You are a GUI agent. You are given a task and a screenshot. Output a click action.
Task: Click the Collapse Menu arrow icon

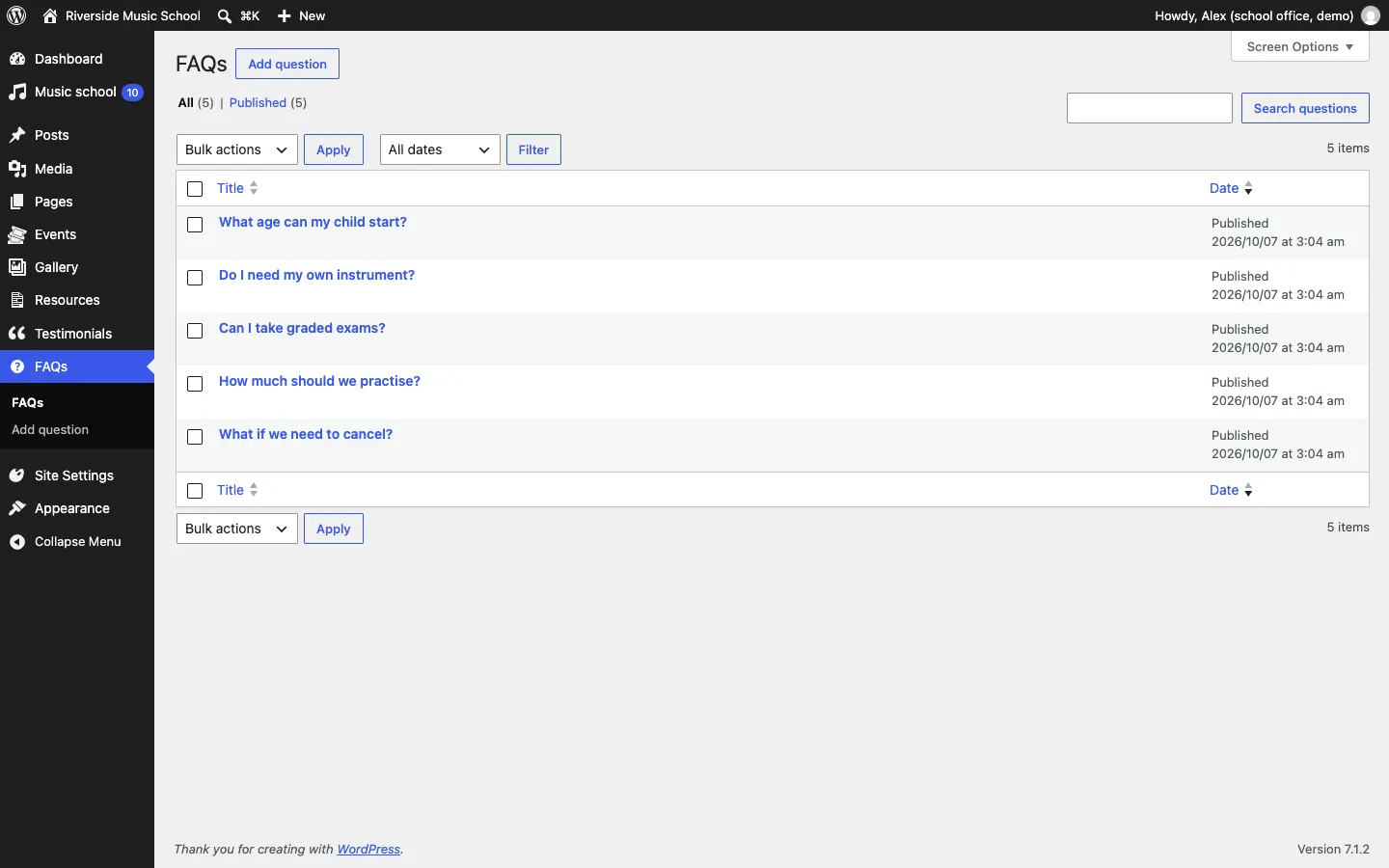coord(17,542)
